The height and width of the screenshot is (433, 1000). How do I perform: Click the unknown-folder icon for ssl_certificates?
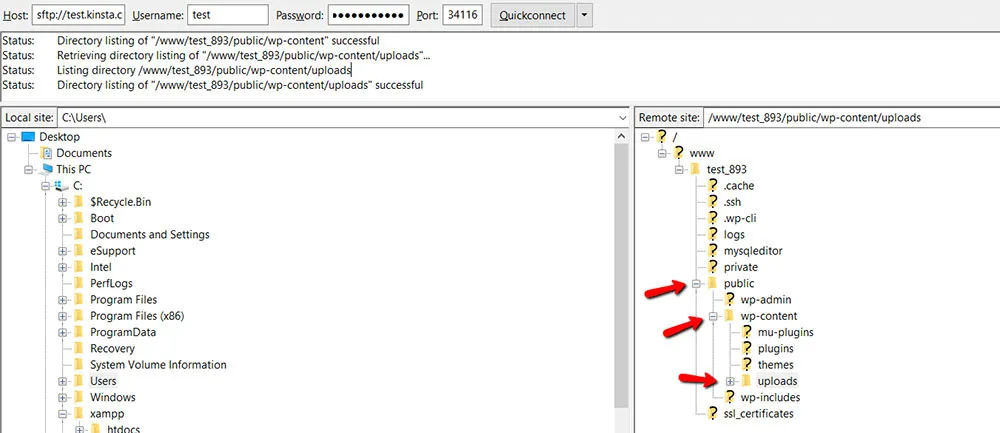[712, 413]
